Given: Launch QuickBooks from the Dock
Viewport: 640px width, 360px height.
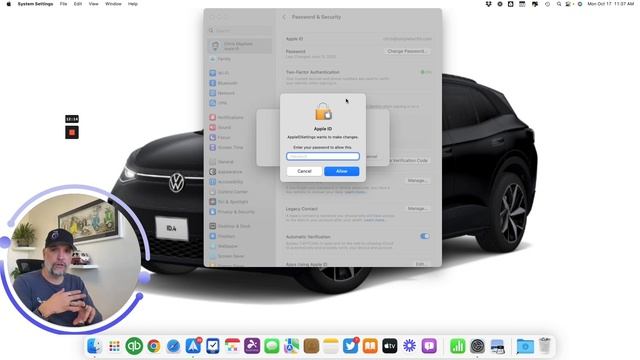Looking at the screenshot, I should click(x=134, y=346).
